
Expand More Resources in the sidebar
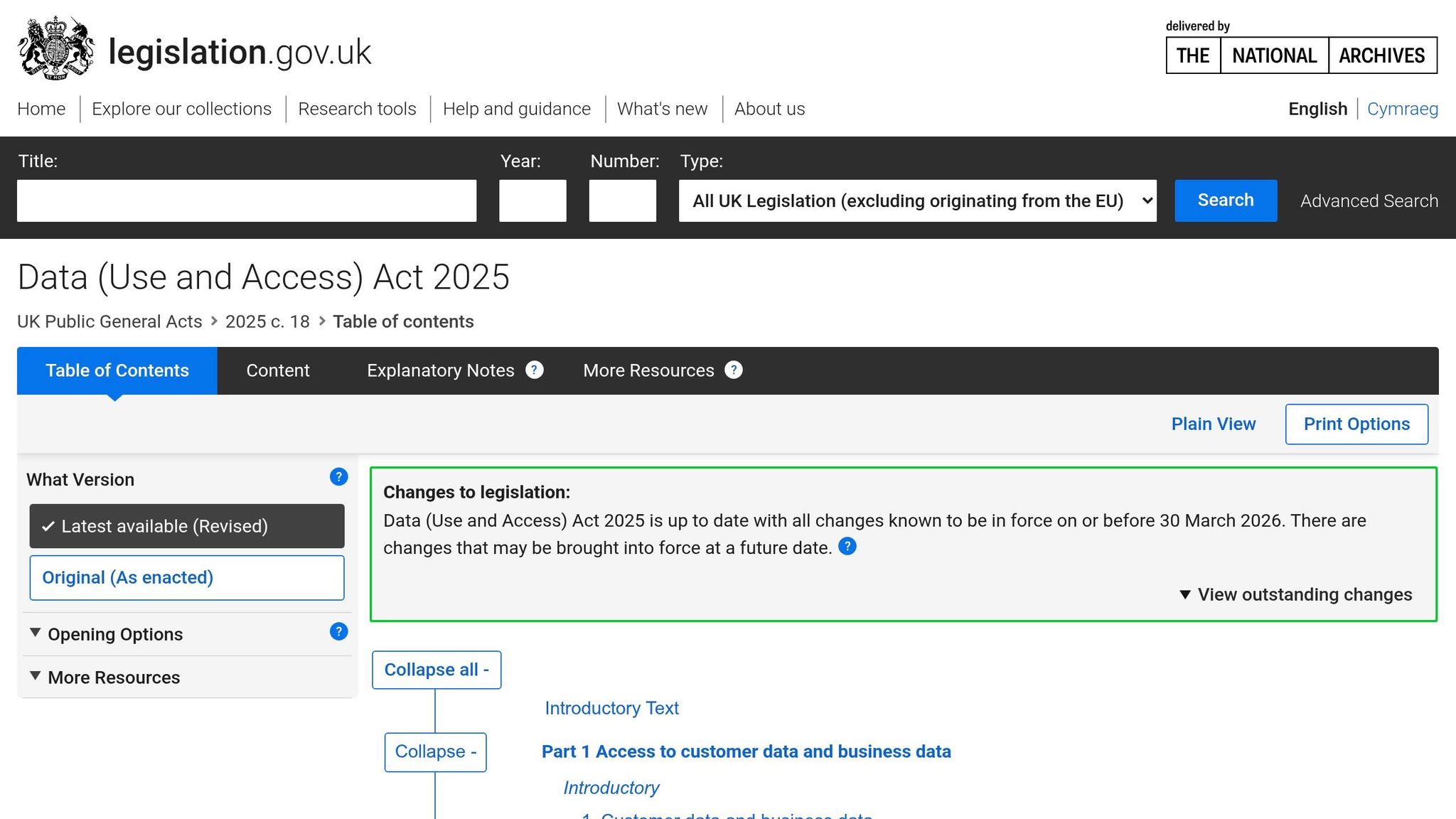(114, 677)
